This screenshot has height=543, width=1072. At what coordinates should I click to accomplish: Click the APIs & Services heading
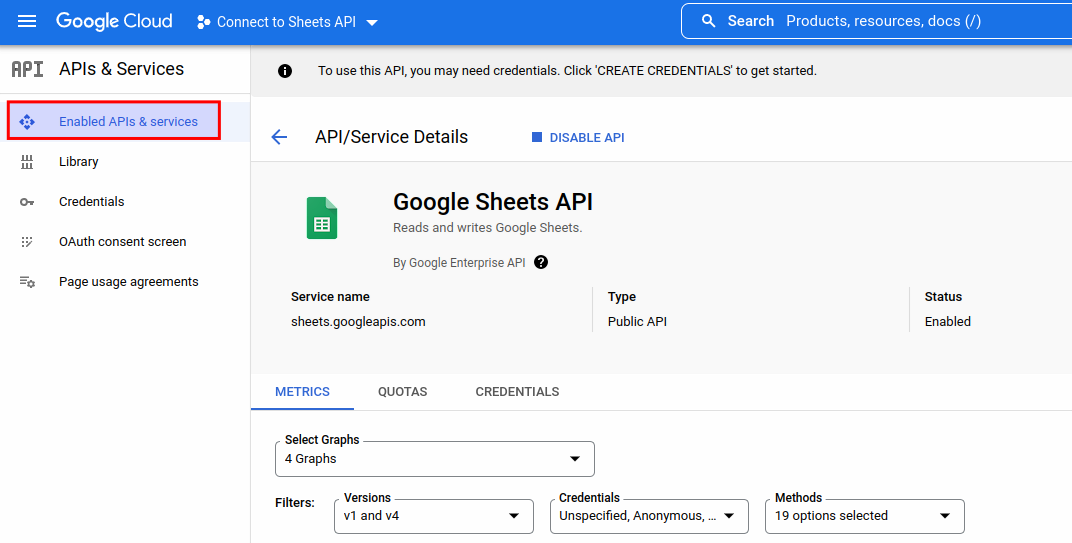pos(122,69)
